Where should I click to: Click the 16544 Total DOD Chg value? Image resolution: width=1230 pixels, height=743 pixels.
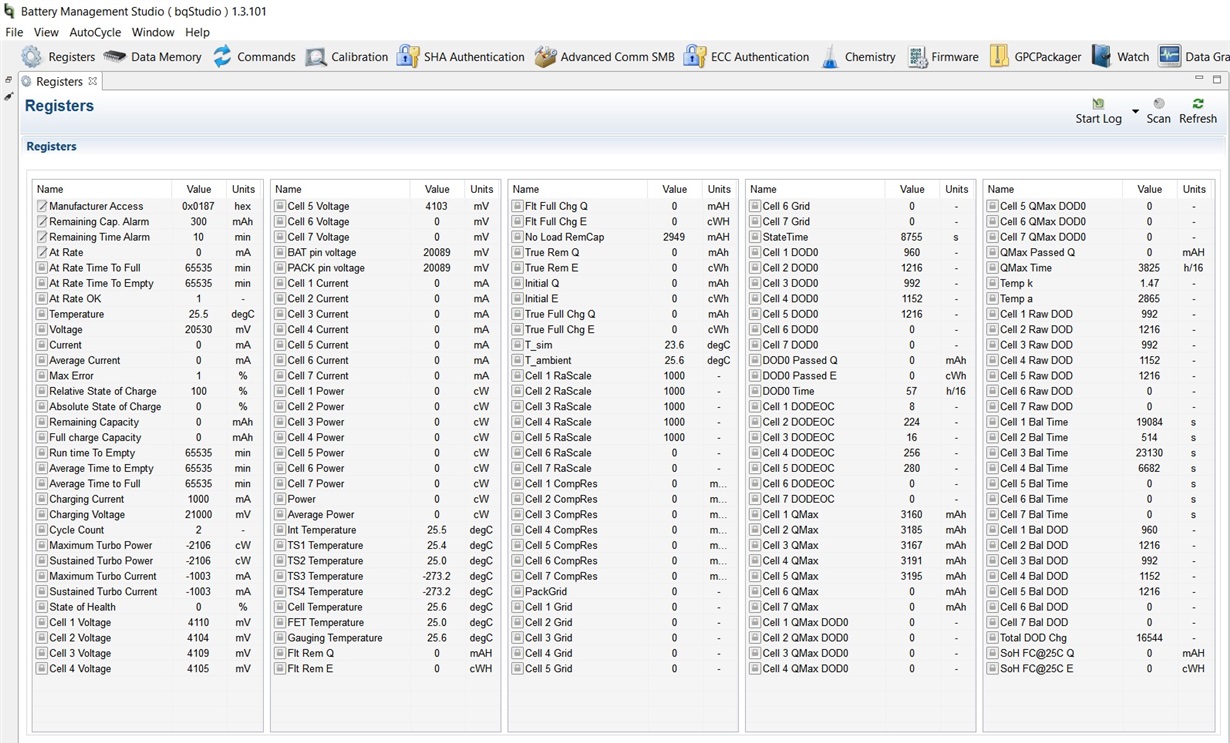click(x=1149, y=637)
